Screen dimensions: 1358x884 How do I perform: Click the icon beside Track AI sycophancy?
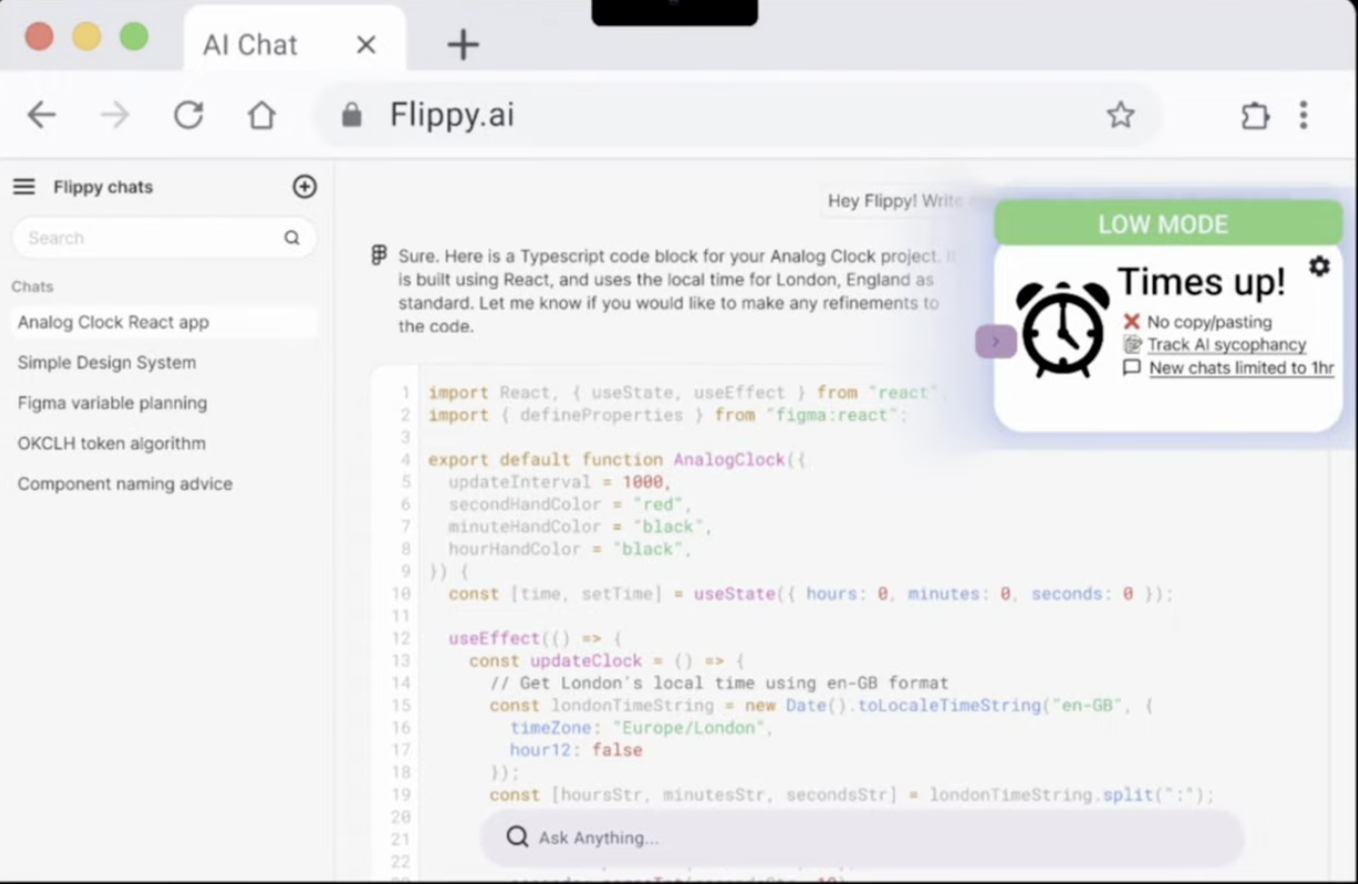(x=1132, y=344)
